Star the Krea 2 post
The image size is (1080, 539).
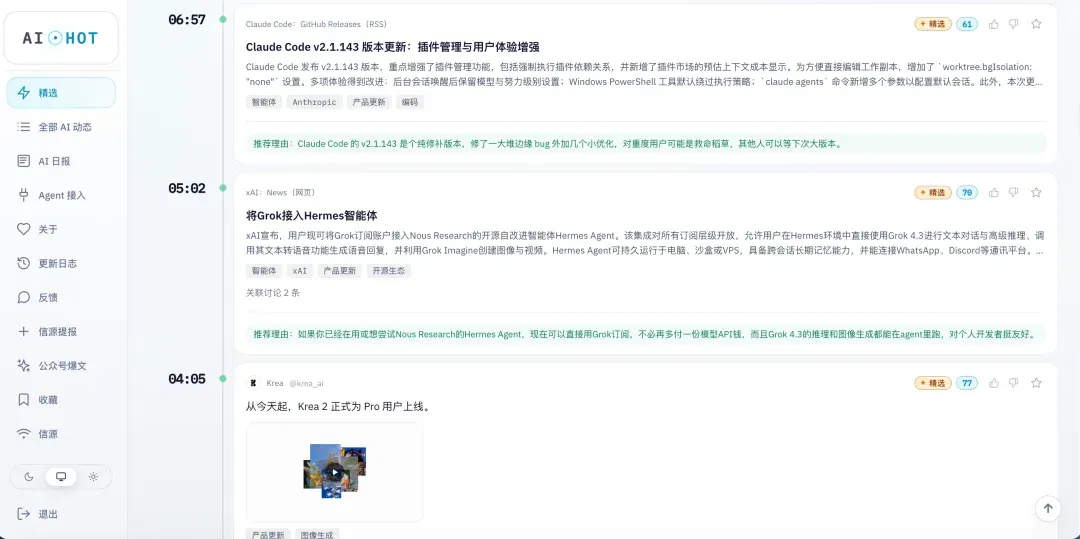coord(1036,383)
